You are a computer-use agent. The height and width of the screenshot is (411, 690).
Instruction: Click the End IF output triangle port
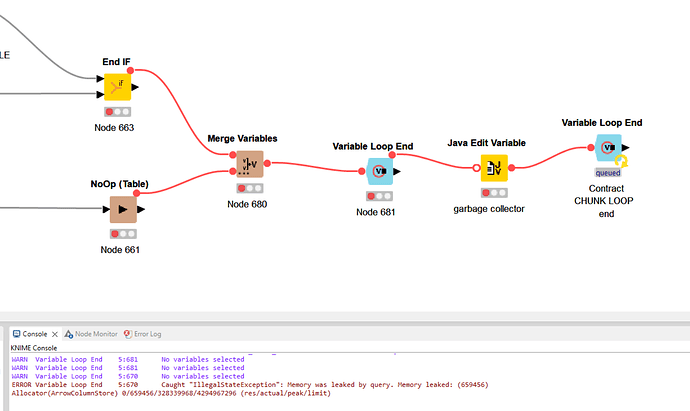pyautogui.click(x=135, y=87)
